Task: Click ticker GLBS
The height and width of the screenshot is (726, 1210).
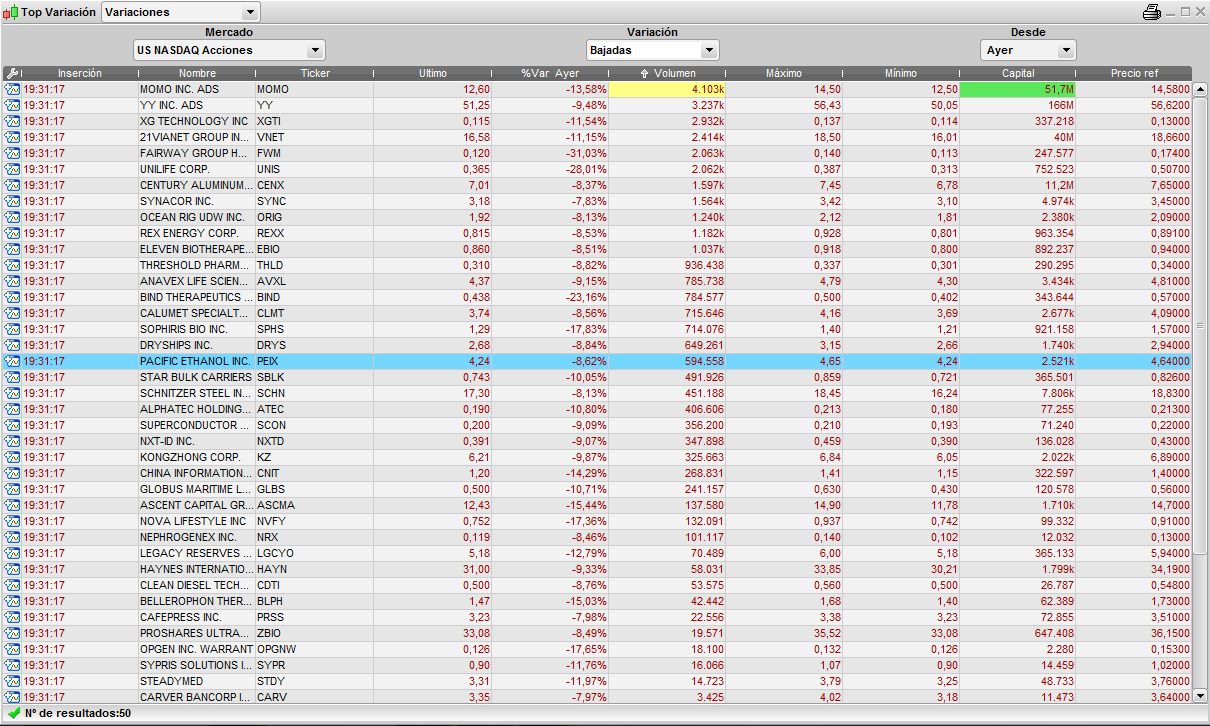Action: [x=271, y=489]
